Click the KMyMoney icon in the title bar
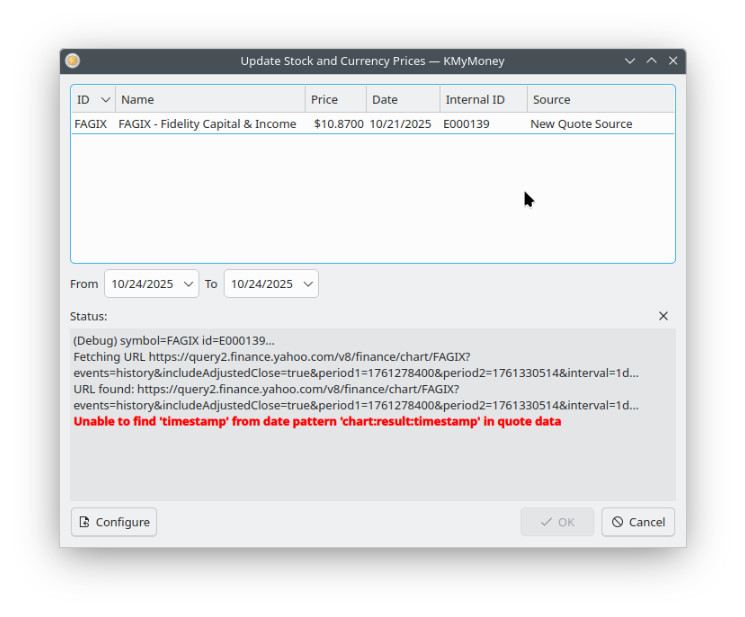The width and height of the screenshot is (745, 617). pyautogui.click(x=73, y=61)
